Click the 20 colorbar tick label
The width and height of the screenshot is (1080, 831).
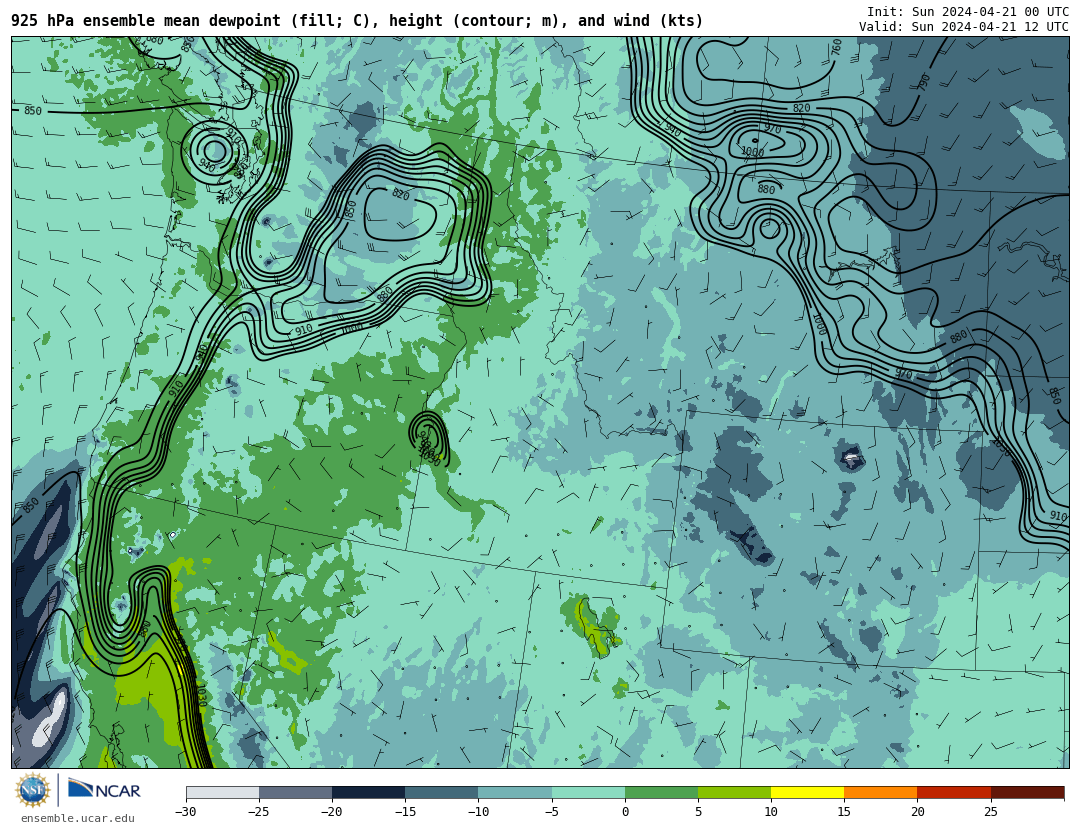click(x=917, y=812)
